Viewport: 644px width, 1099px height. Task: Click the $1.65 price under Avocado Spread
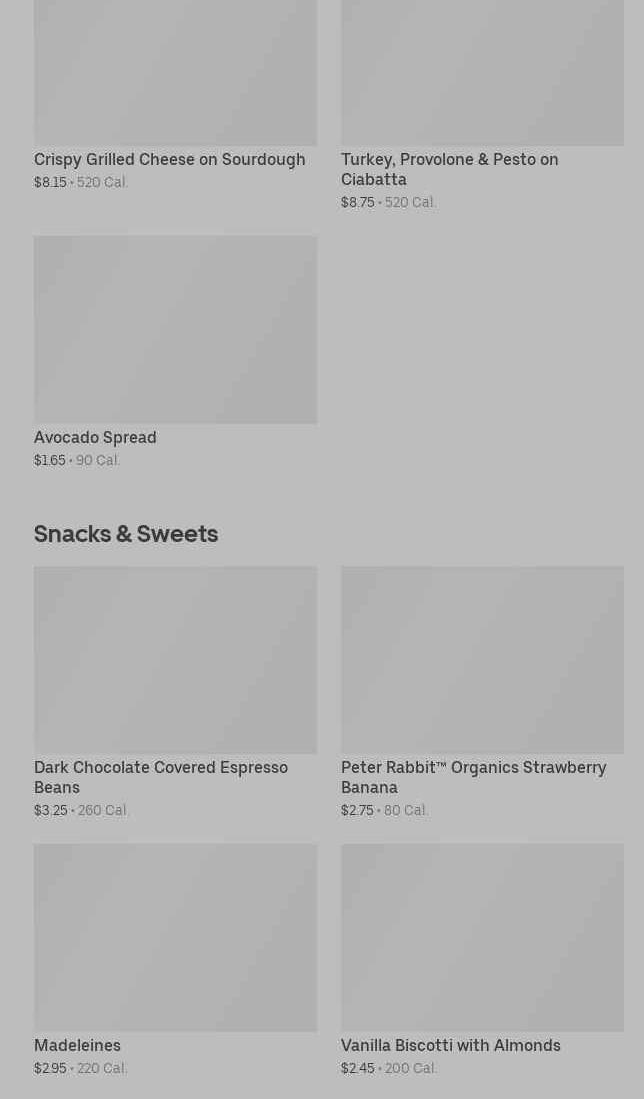pyautogui.click(x=49, y=460)
